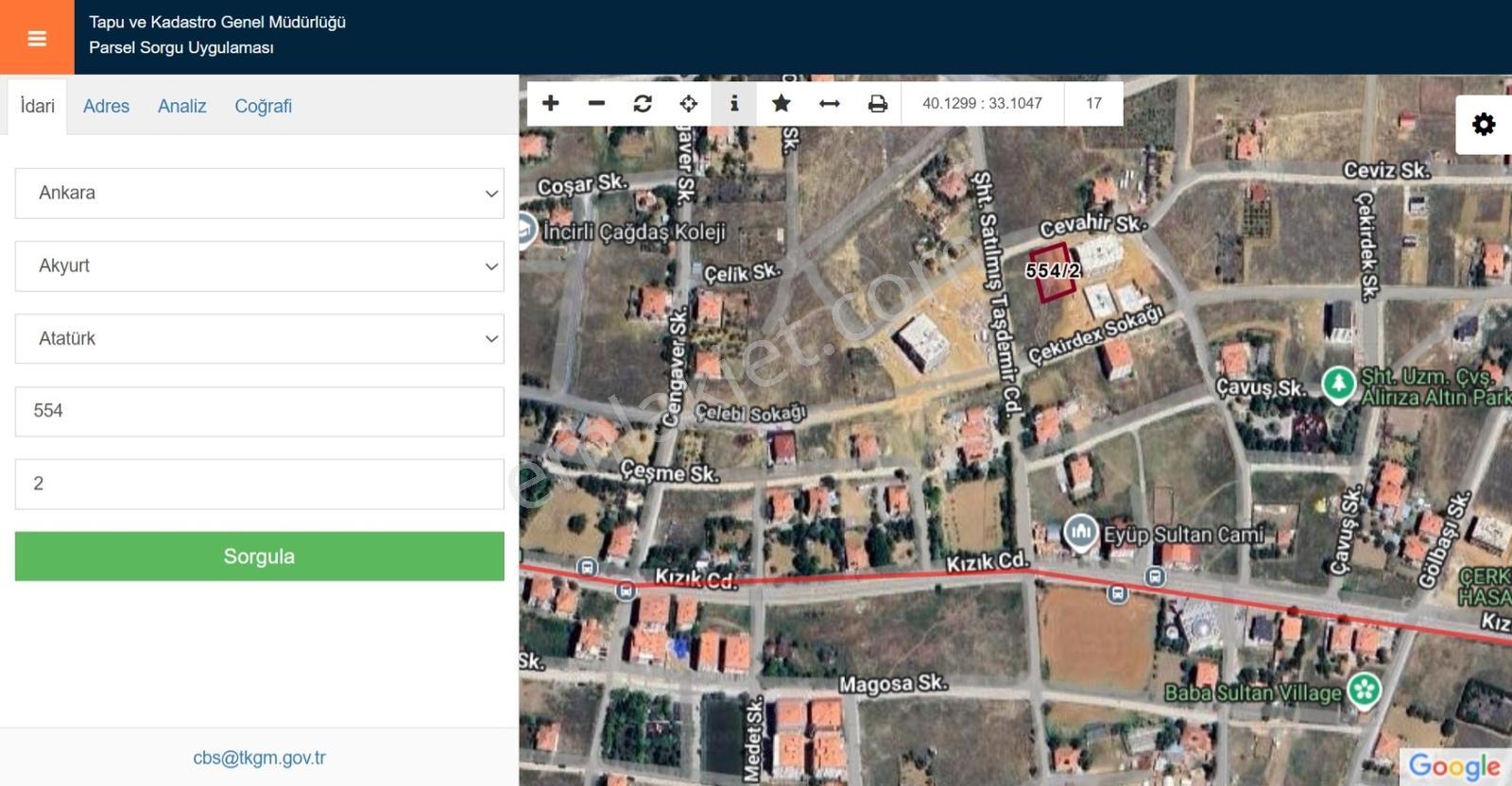Switch to the Adres tab
Viewport: 1512px width, 786px height.
[106, 106]
